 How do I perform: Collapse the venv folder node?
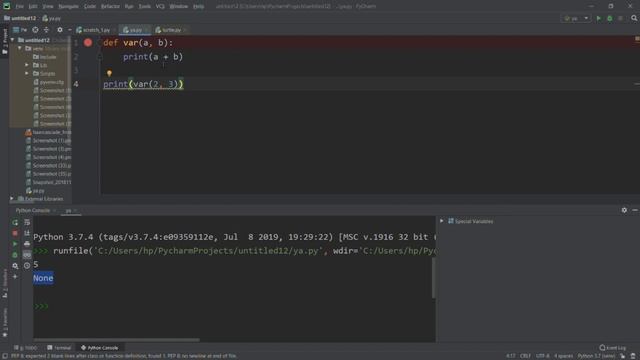pyautogui.click(x=19, y=48)
